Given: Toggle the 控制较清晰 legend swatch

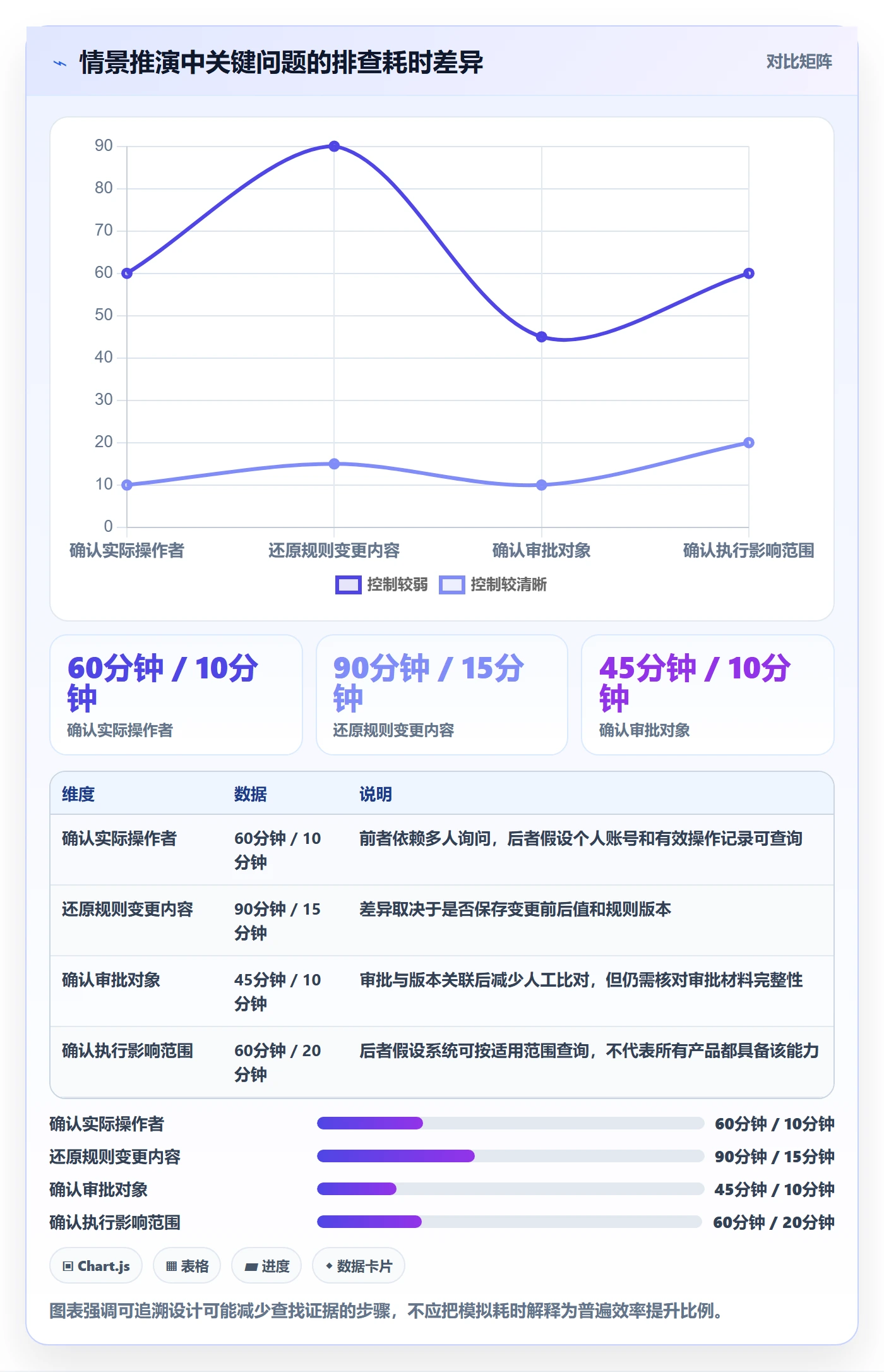Looking at the screenshot, I should pyautogui.click(x=451, y=585).
